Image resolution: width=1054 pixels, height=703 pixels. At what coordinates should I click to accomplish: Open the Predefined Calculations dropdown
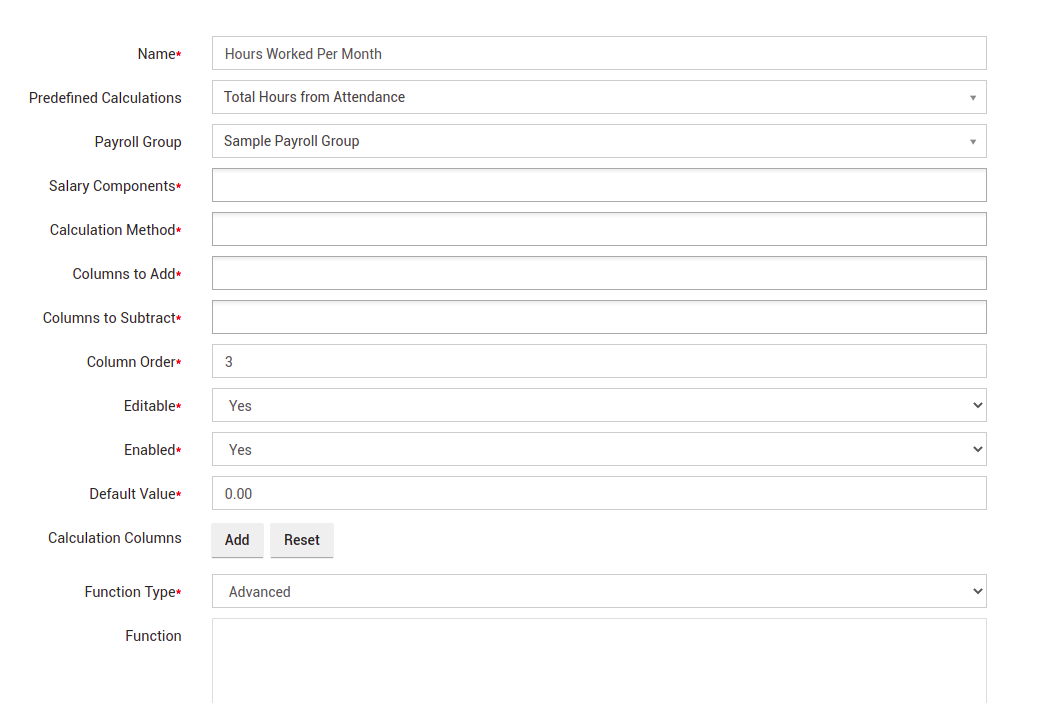click(x=598, y=97)
